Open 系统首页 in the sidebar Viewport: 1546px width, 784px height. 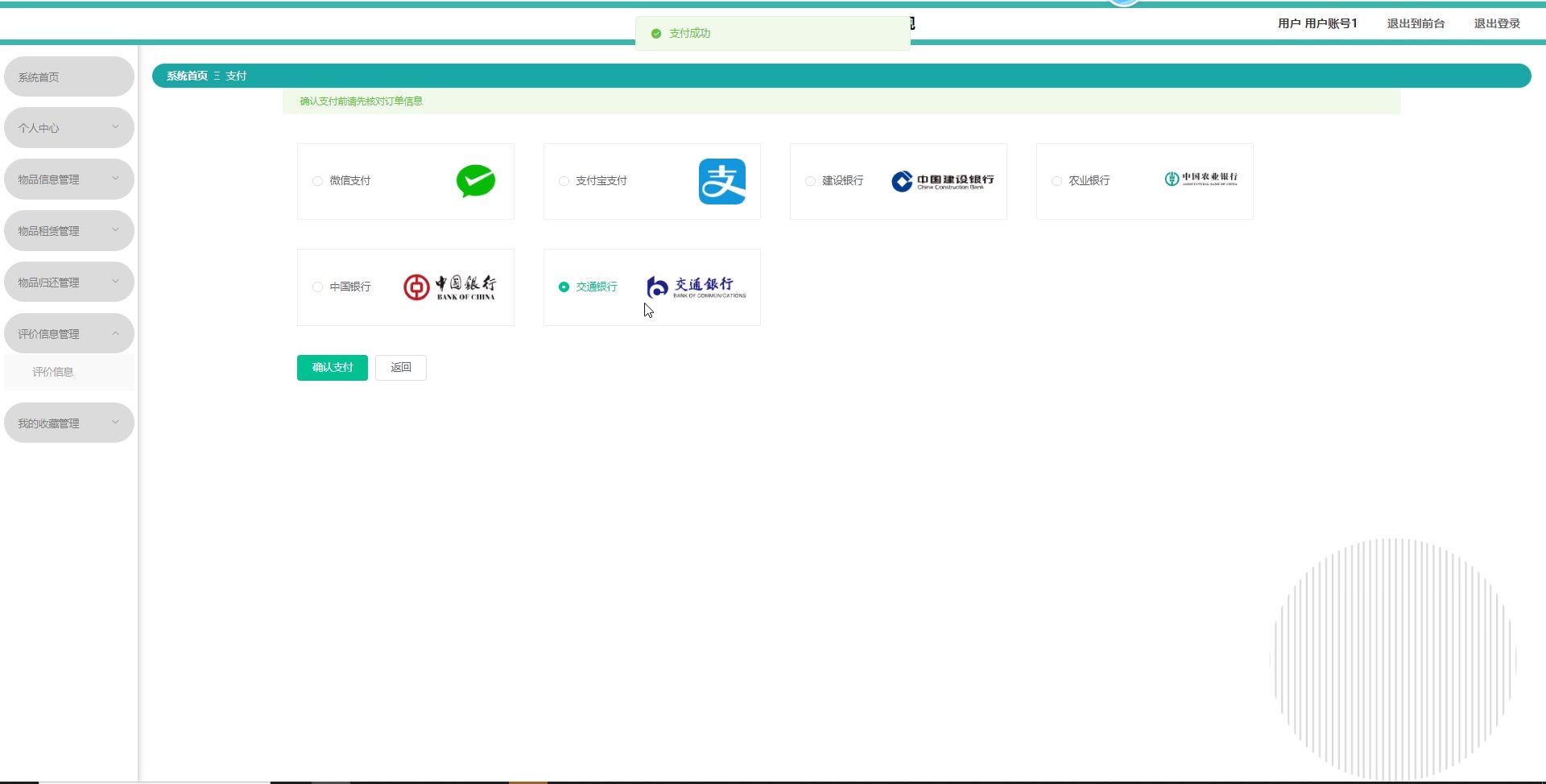coord(69,76)
